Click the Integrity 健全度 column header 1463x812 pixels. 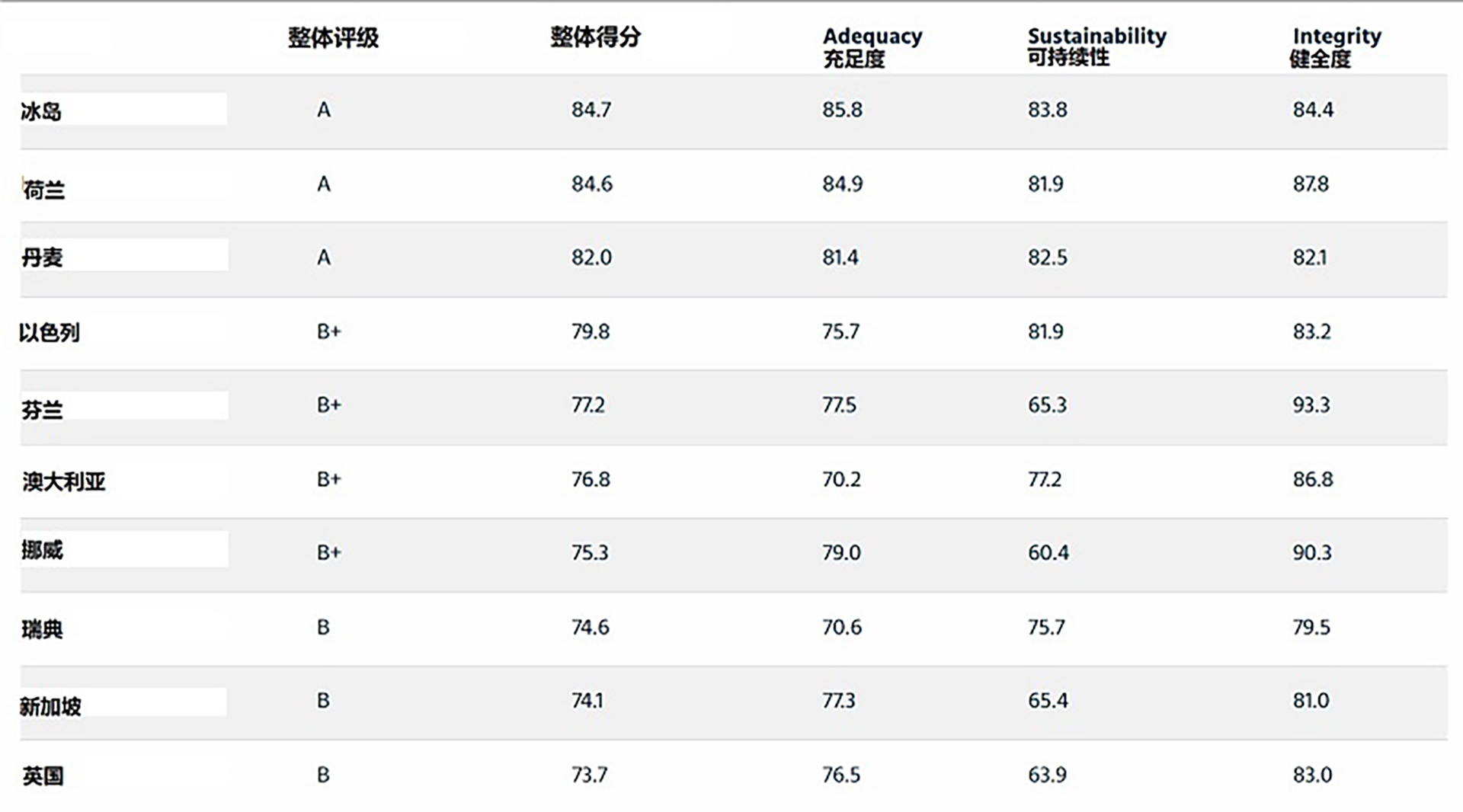click(x=1336, y=47)
